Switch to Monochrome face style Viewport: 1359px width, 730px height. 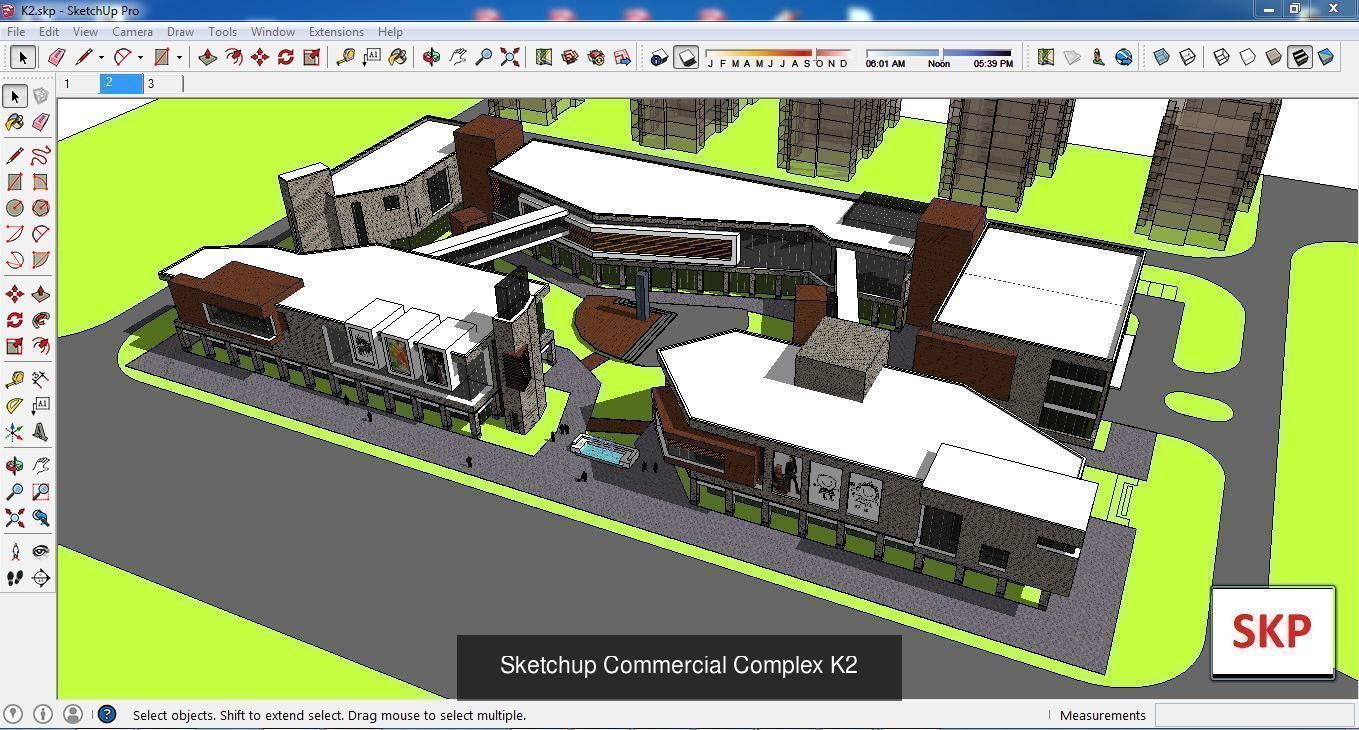[x=1326, y=57]
